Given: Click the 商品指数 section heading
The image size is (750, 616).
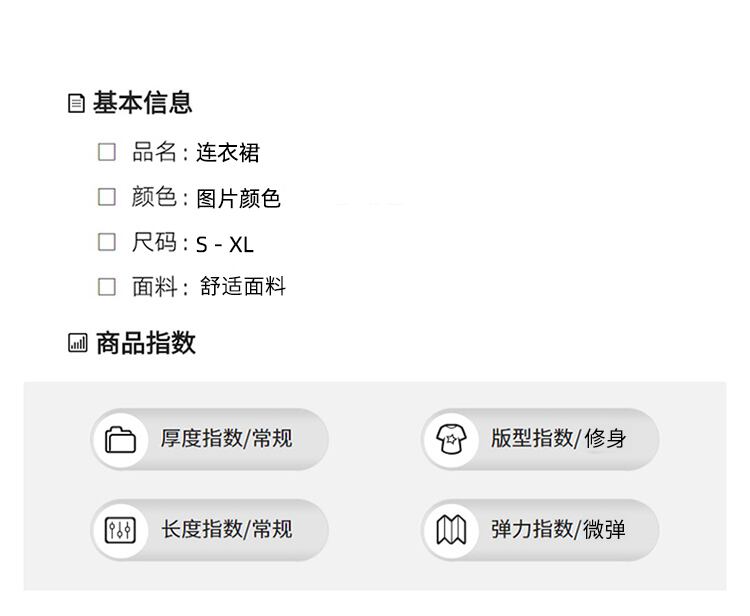Looking at the screenshot, I should point(145,344).
